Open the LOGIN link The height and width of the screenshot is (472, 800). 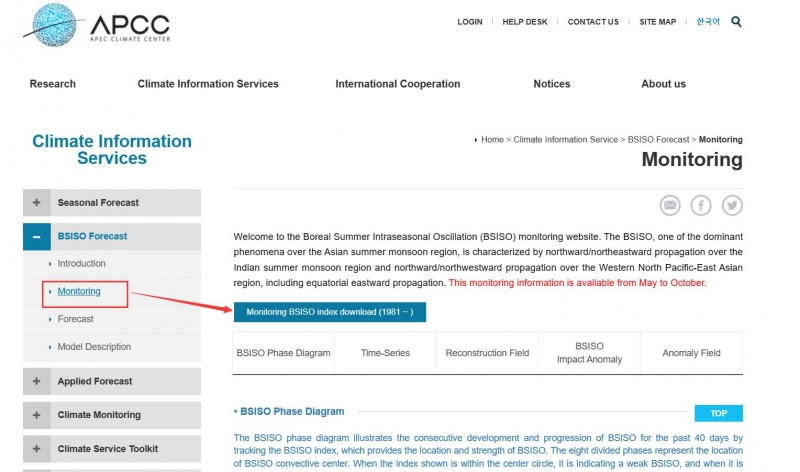point(469,22)
